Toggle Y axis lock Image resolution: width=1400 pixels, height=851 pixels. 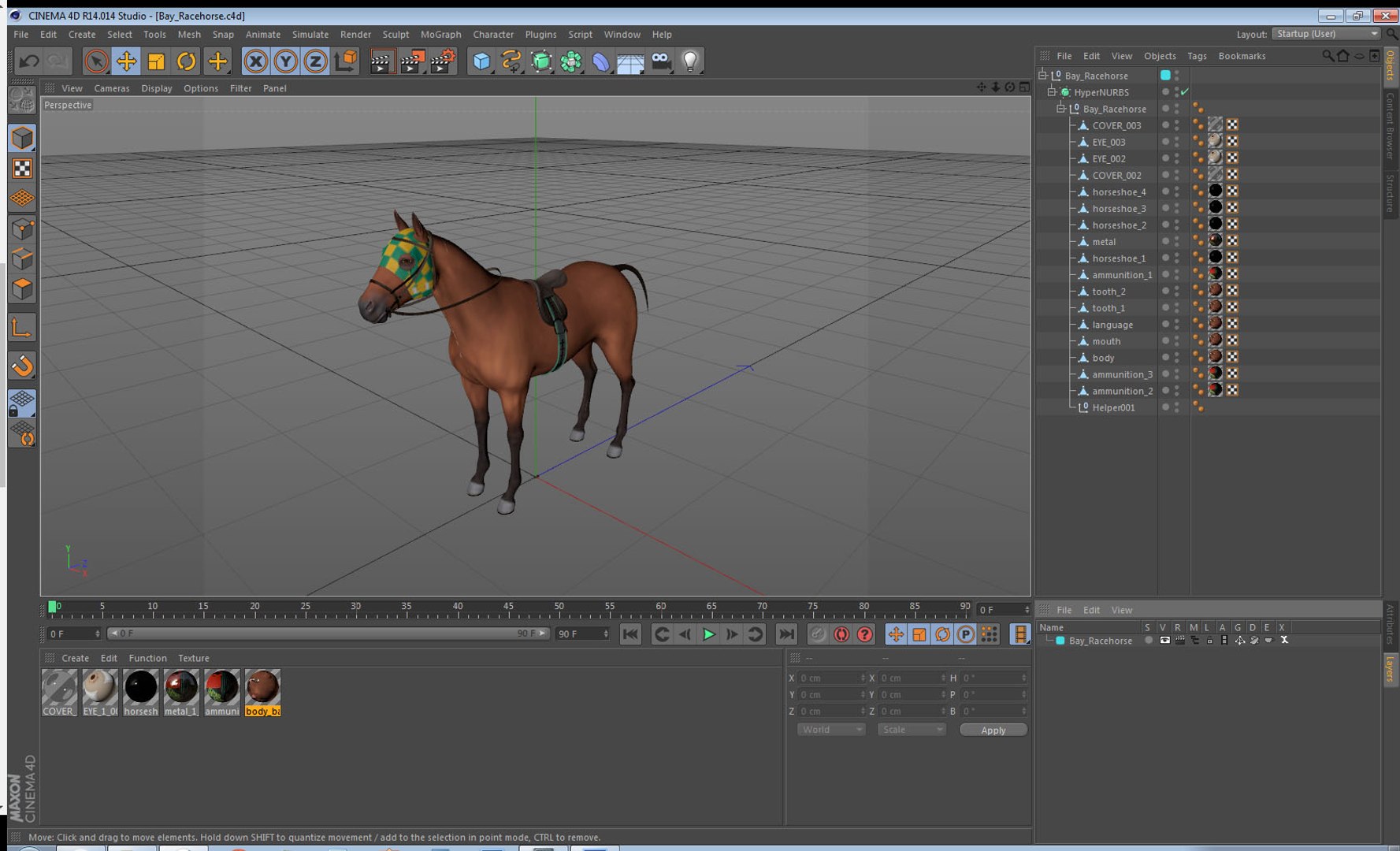(x=285, y=61)
